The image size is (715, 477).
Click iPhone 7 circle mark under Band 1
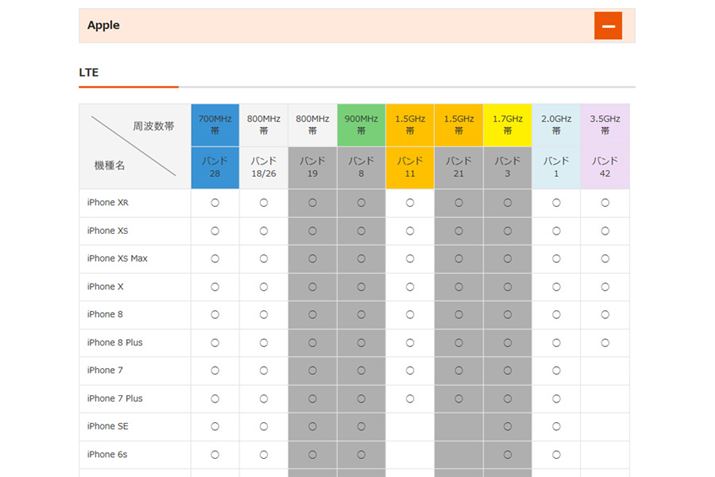pos(556,371)
